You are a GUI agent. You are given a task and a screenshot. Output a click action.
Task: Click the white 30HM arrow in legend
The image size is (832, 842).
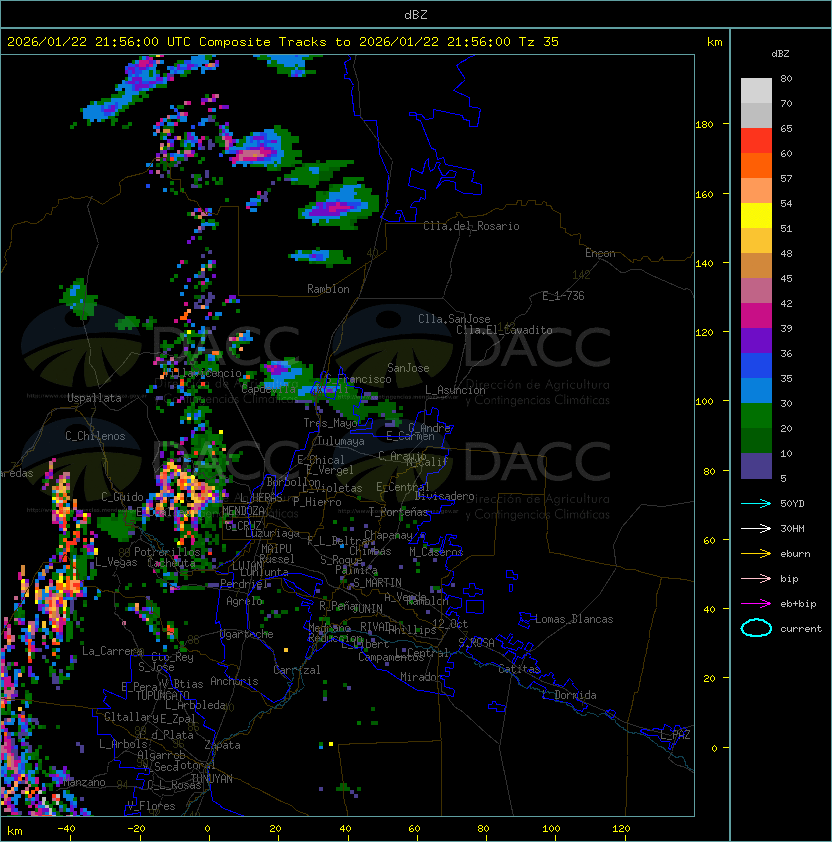(x=756, y=528)
